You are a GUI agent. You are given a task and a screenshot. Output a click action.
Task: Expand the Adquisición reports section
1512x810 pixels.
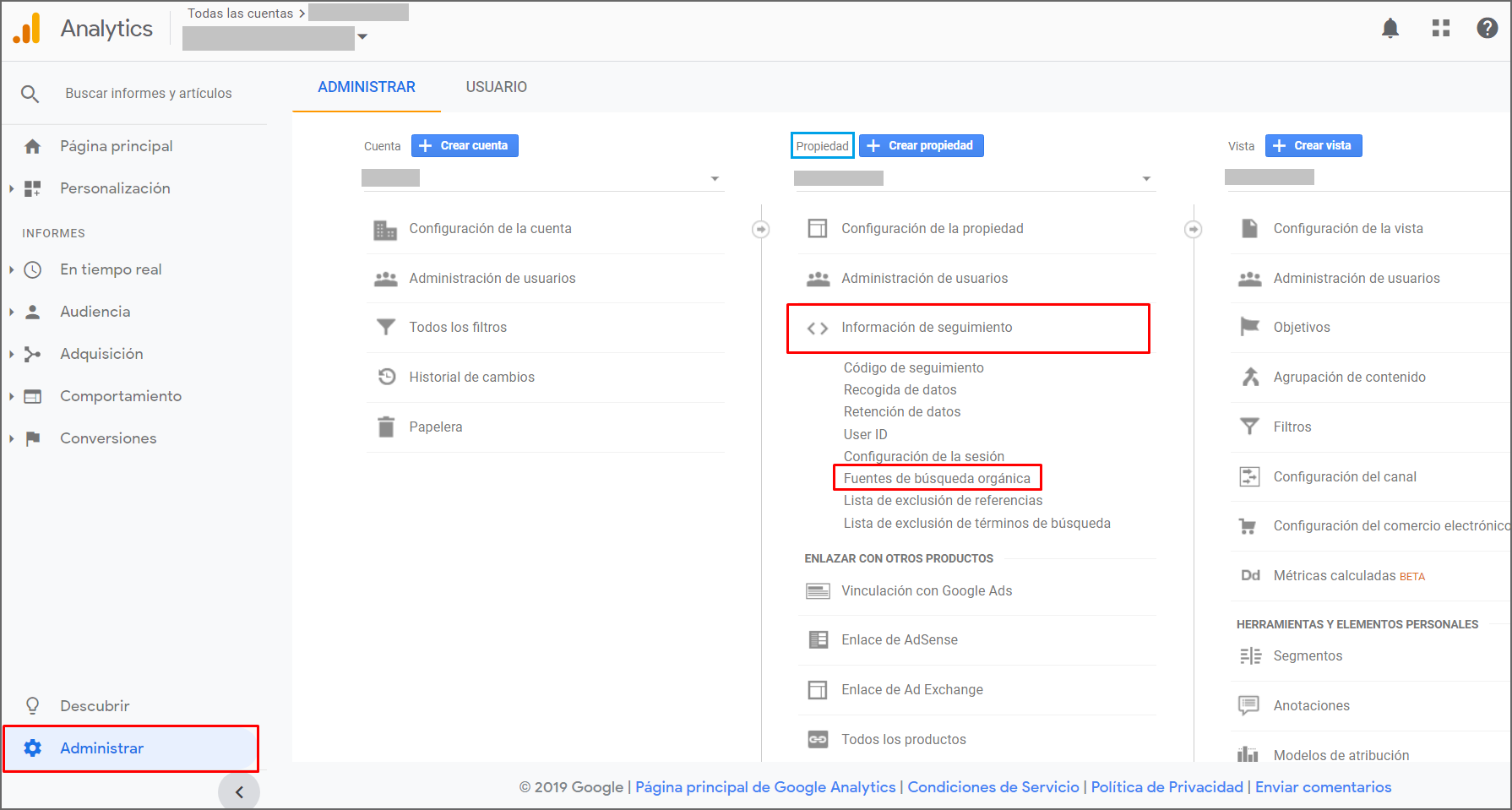12,354
